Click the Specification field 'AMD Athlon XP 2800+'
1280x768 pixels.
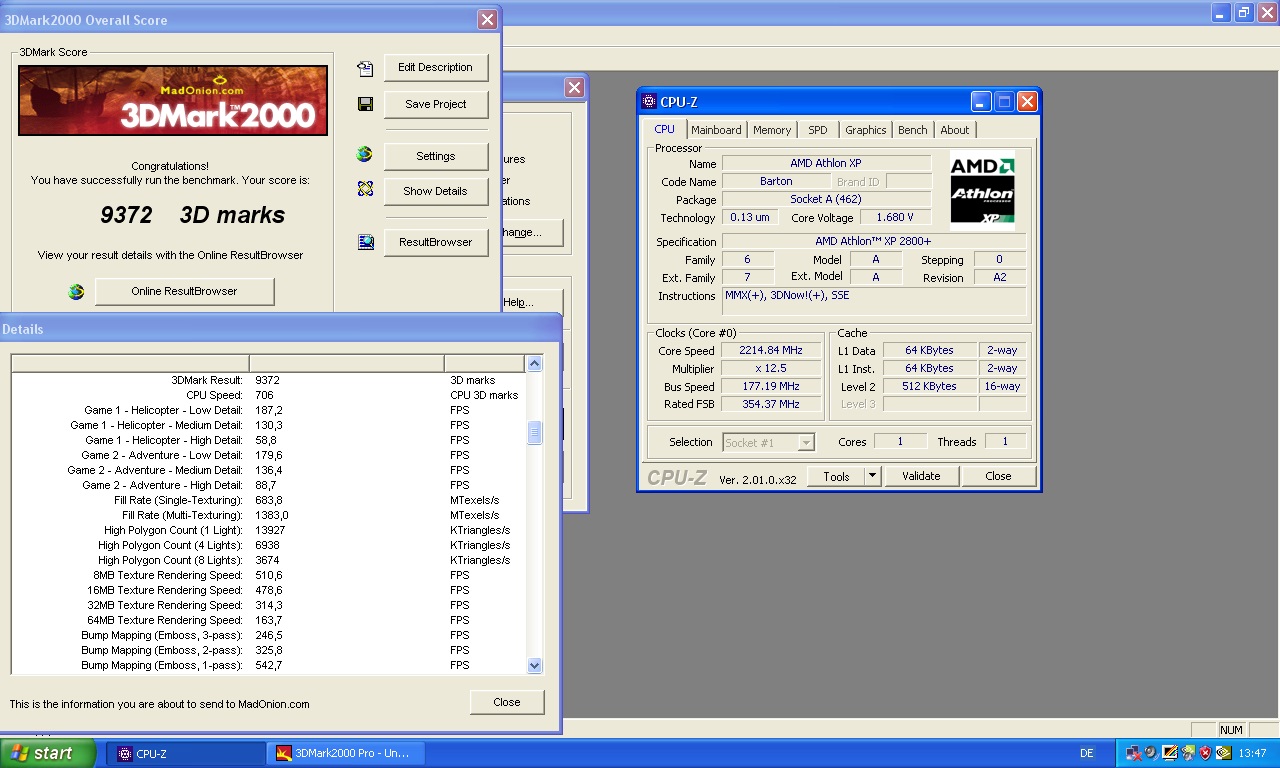[874, 241]
